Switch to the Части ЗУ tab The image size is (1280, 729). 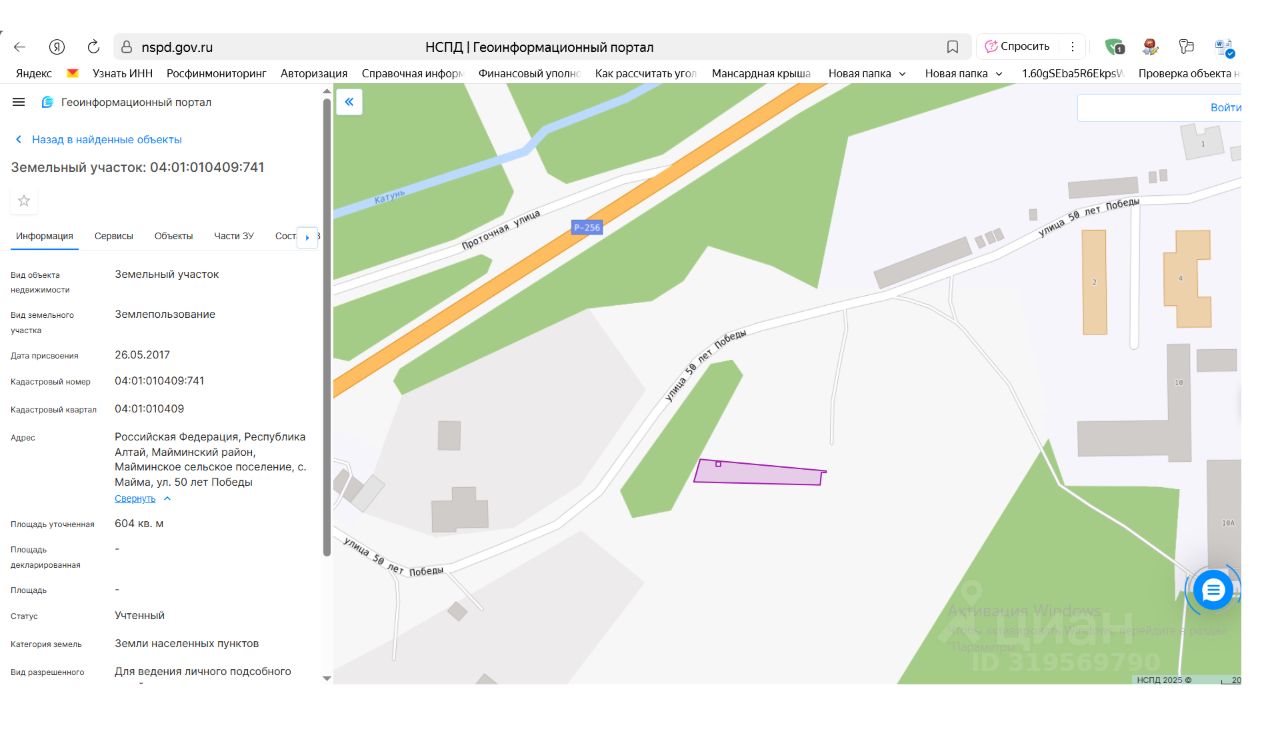pos(234,236)
